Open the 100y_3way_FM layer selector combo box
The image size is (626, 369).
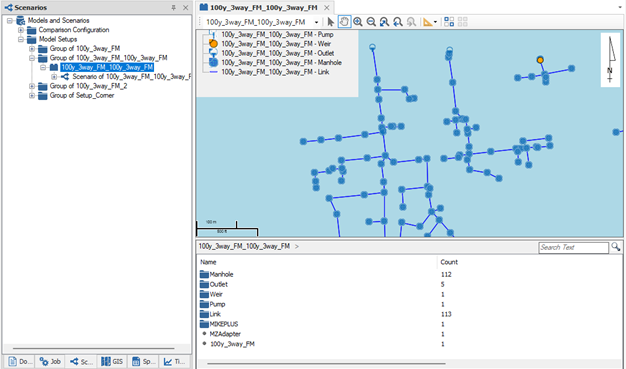pyautogui.click(x=262, y=22)
